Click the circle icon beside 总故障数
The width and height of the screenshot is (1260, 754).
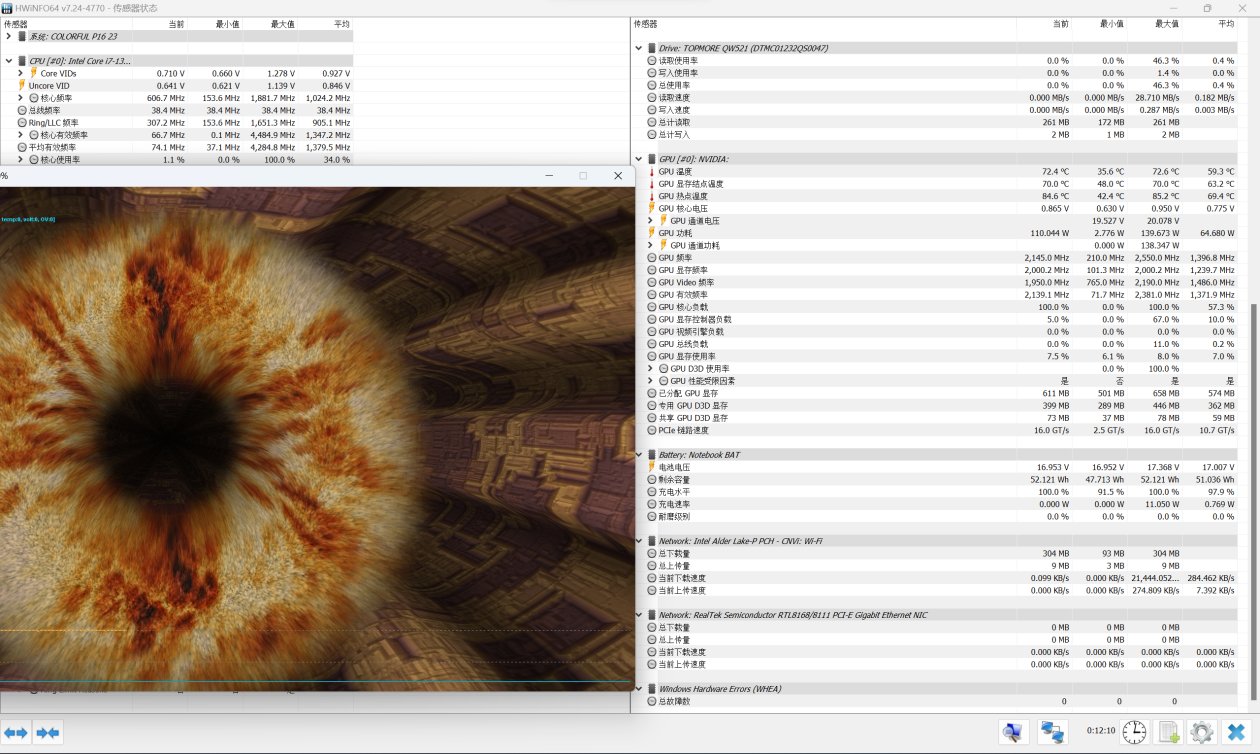652,701
